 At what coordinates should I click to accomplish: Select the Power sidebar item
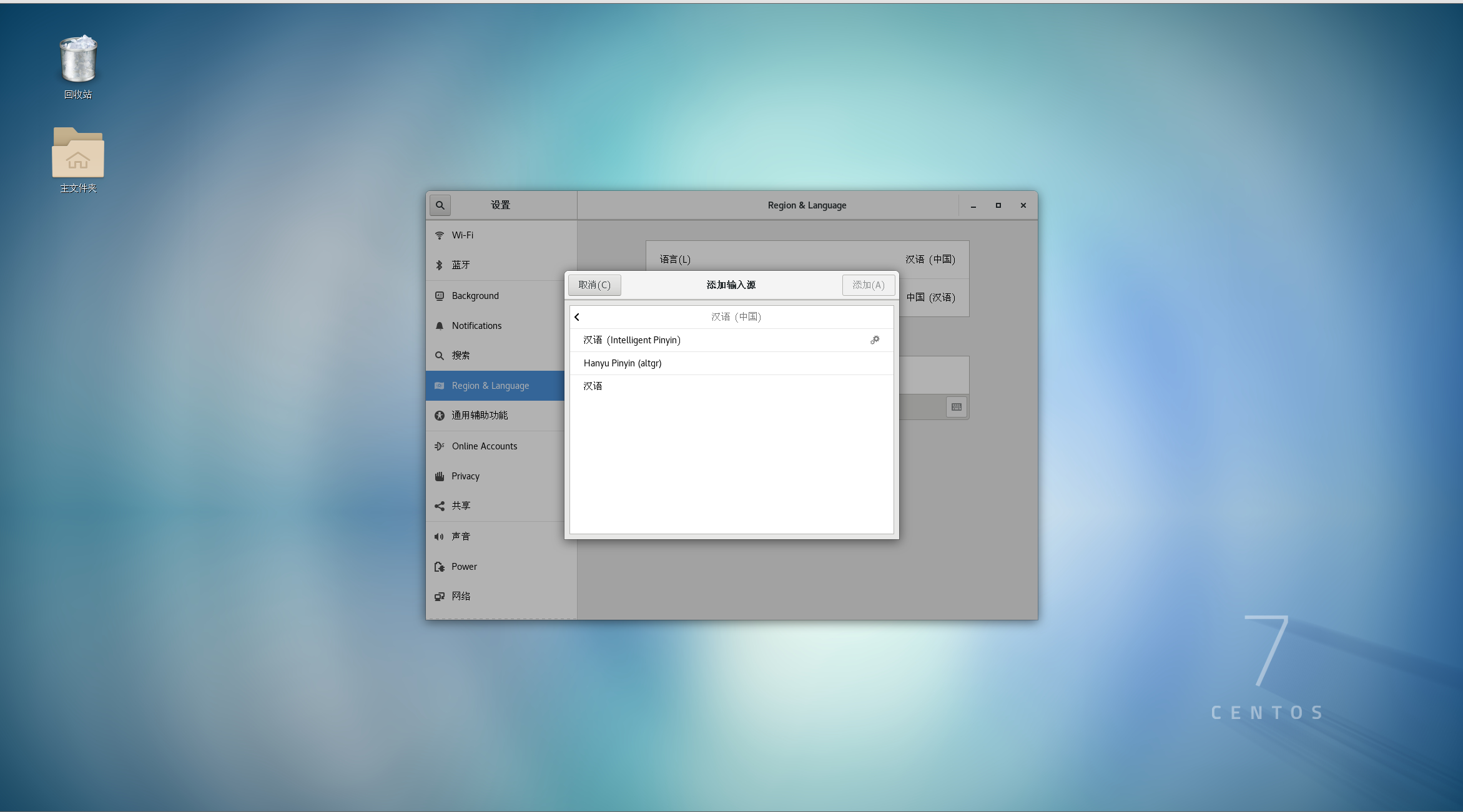(464, 567)
